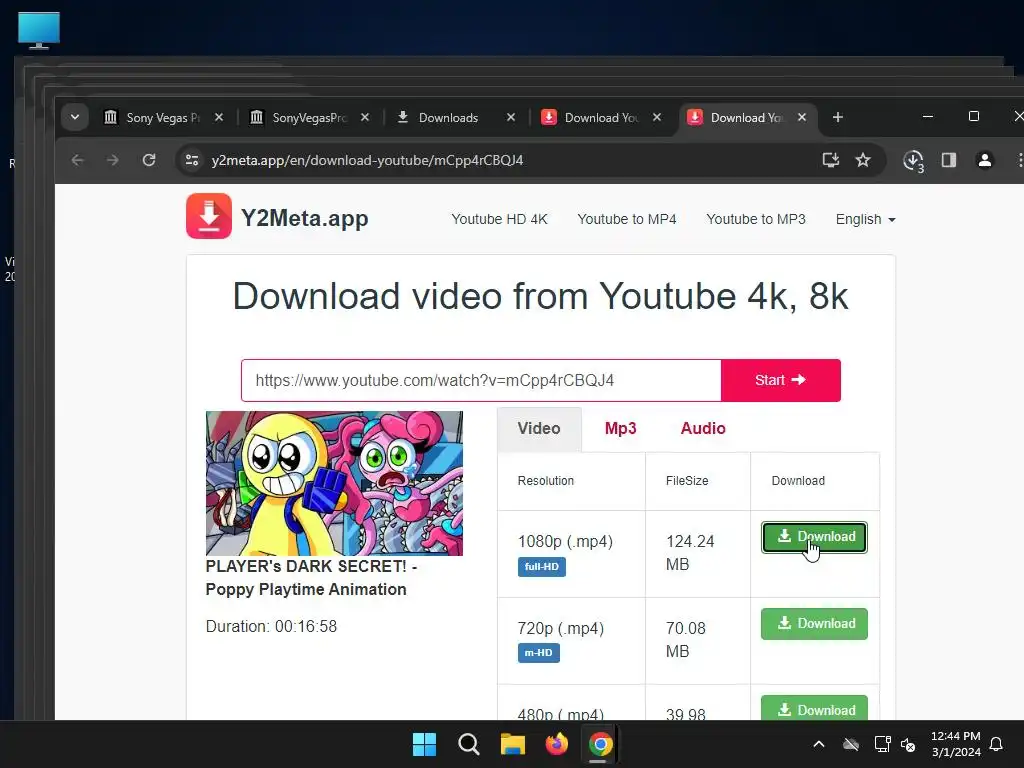
Task: Click the Y2Meta.app site title
Action: (304, 218)
